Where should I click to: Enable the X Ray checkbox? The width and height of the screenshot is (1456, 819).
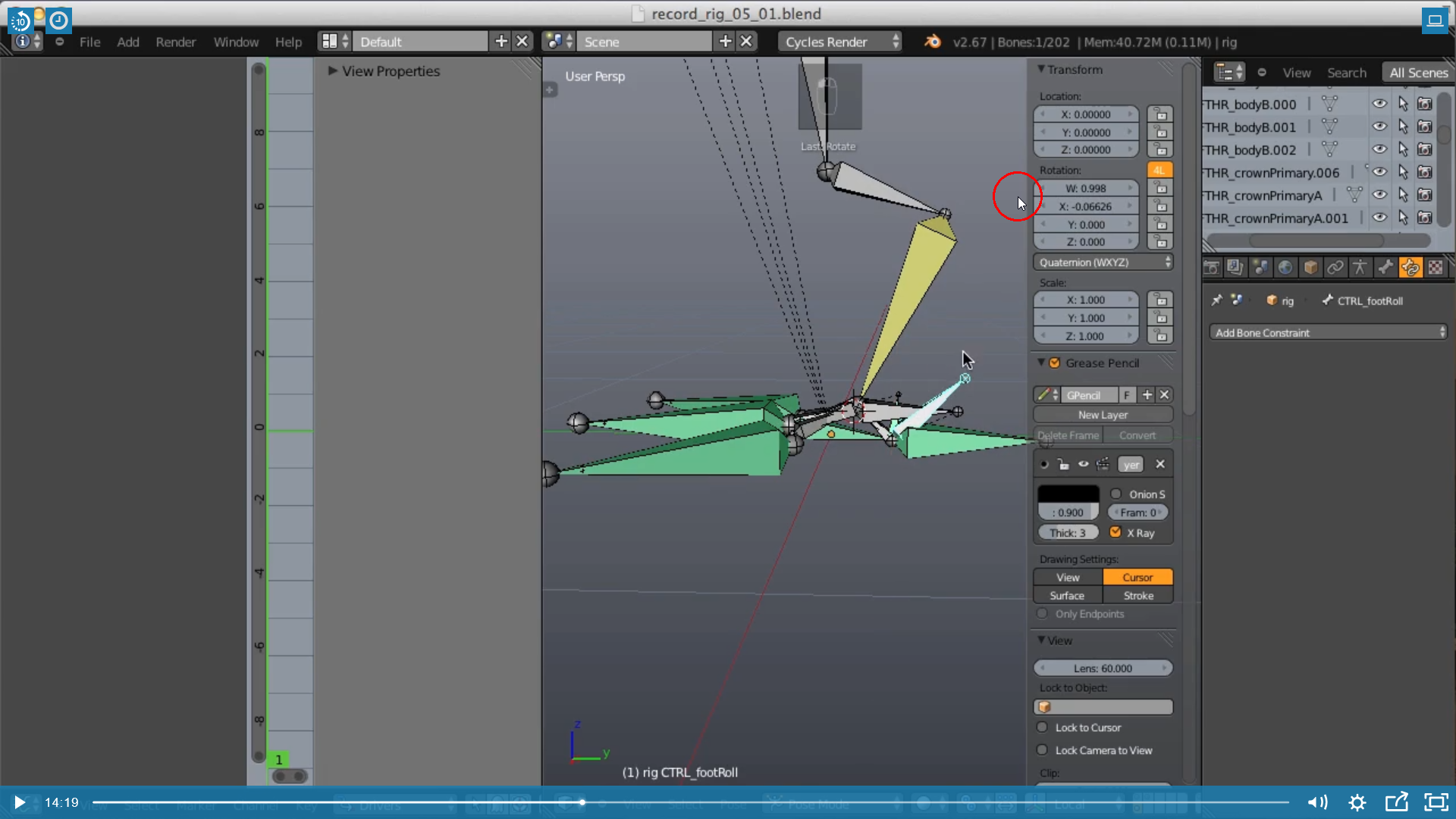tap(1116, 532)
